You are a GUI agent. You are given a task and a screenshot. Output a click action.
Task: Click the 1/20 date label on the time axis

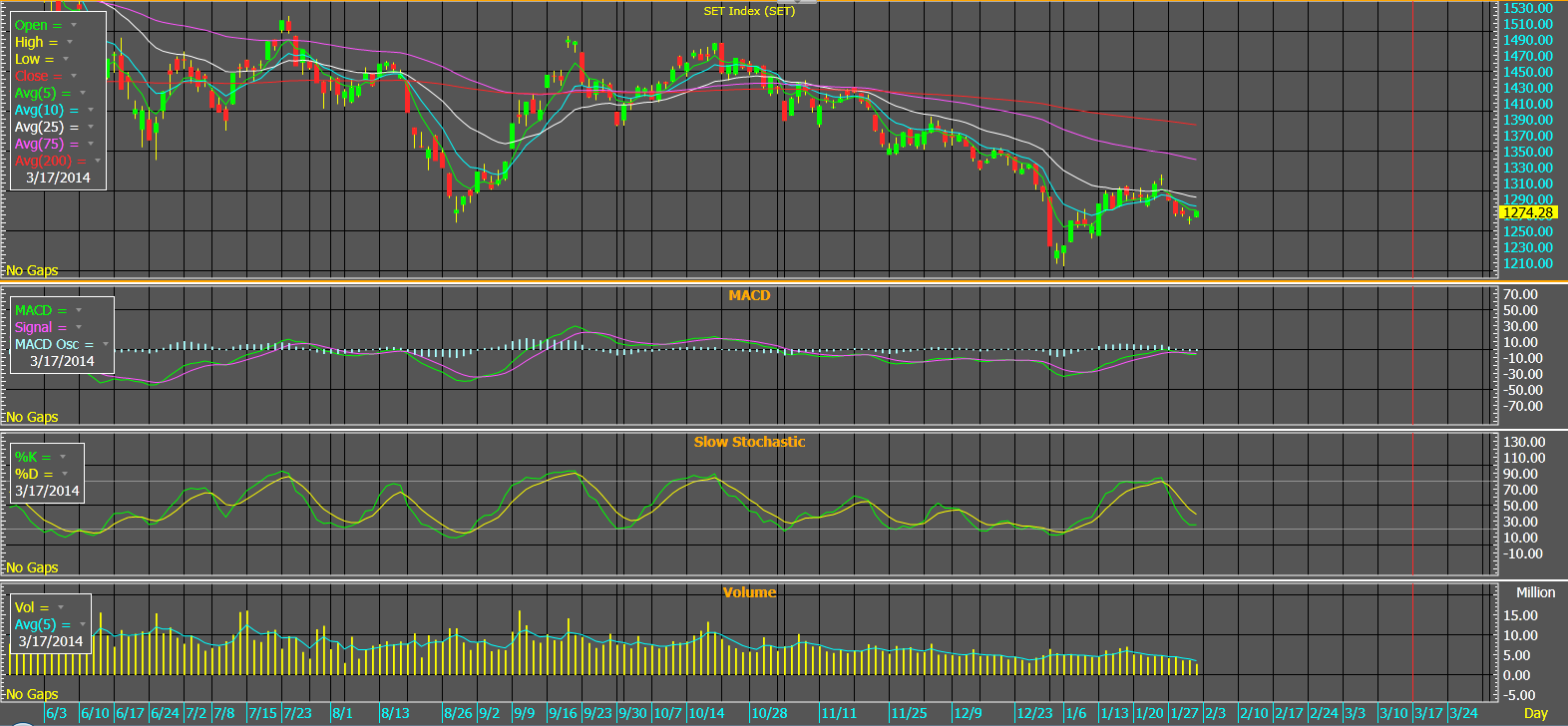pyautogui.click(x=1149, y=713)
